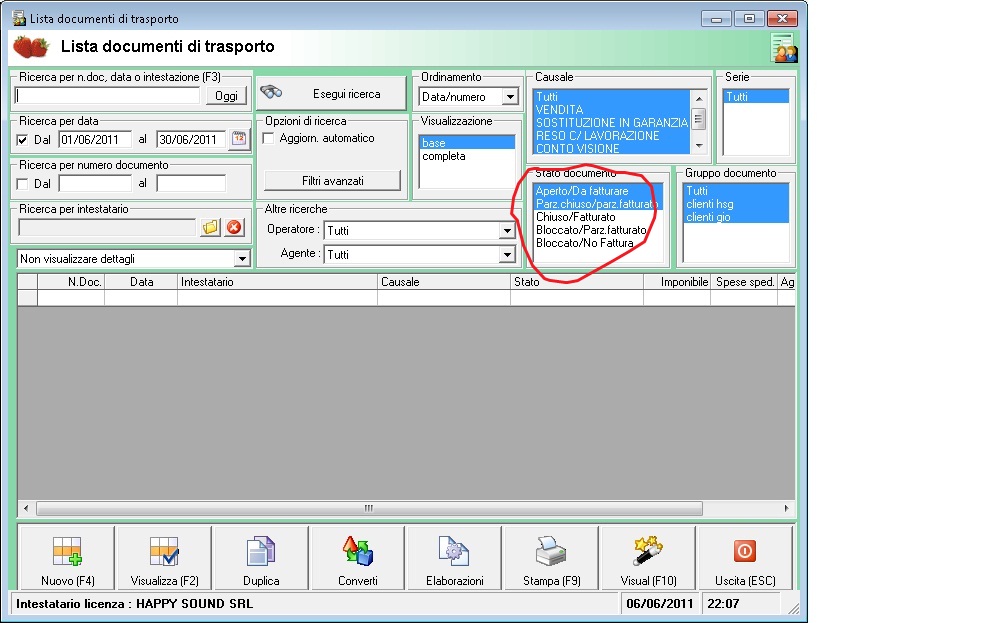
Task: Click Causale list scroll down arrow
Action: pyautogui.click(x=699, y=145)
